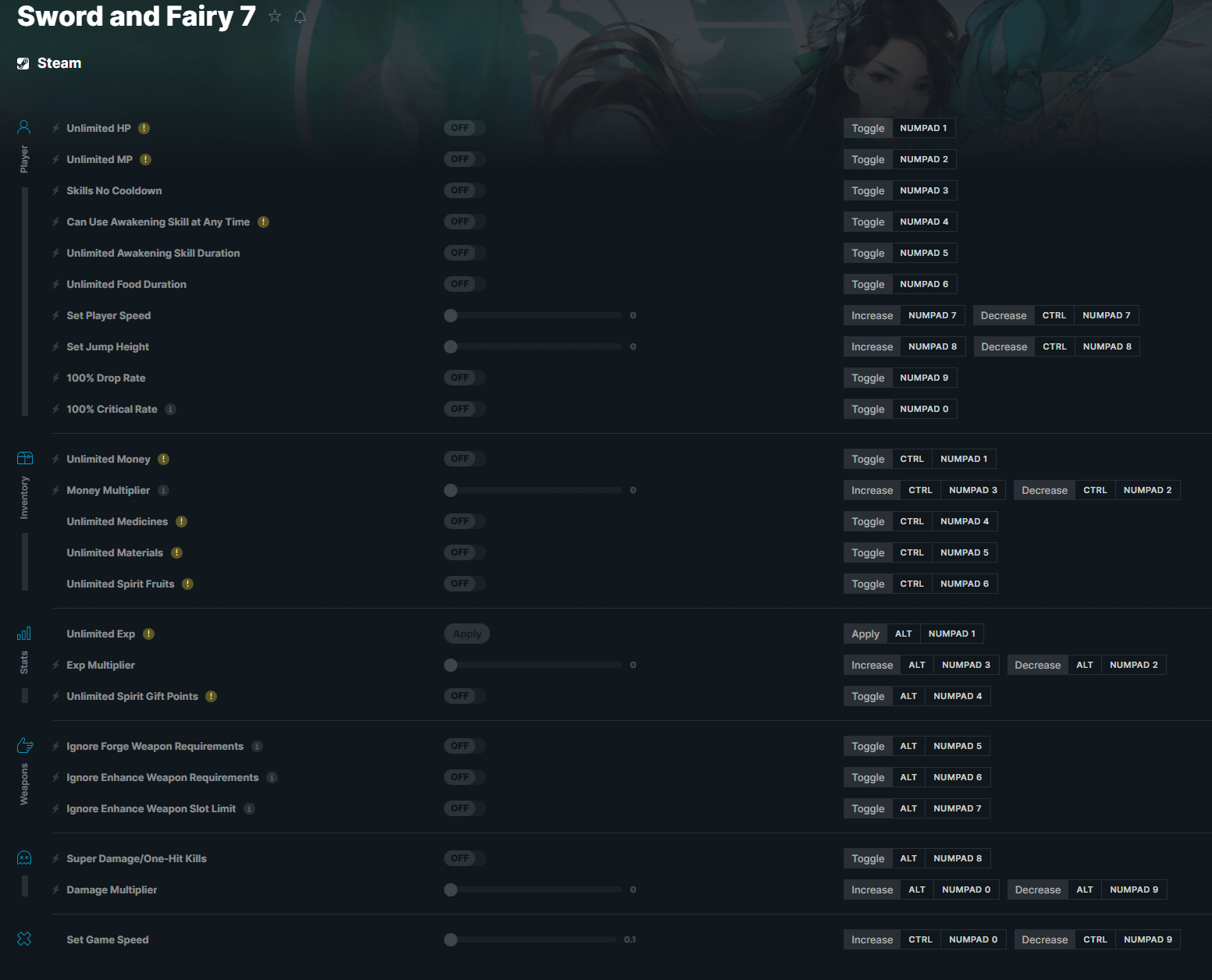Select the Stats bar chart icon
This screenshot has width=1212, height=980.
tap(24, 633)
